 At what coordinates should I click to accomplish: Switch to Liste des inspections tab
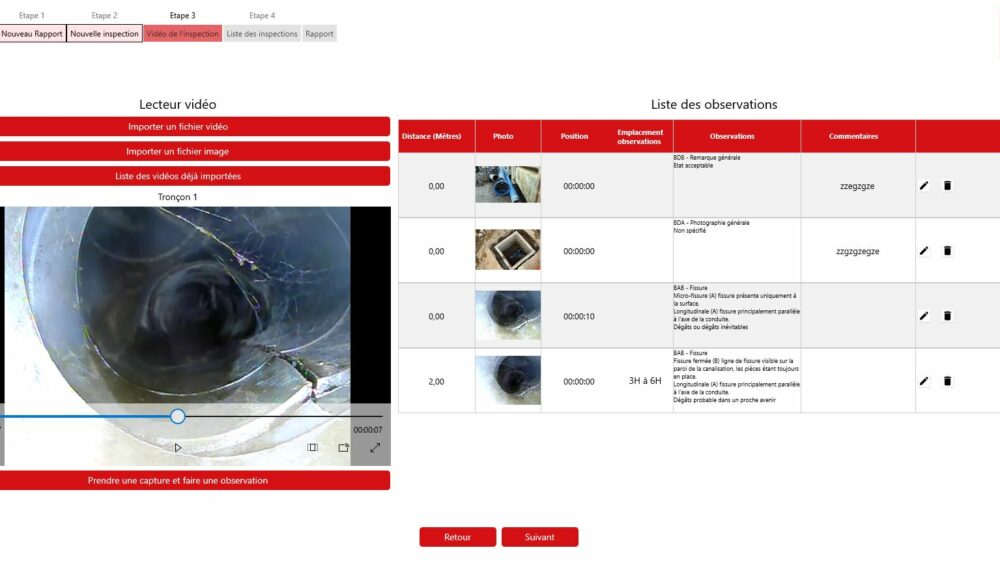pos(262,34)
